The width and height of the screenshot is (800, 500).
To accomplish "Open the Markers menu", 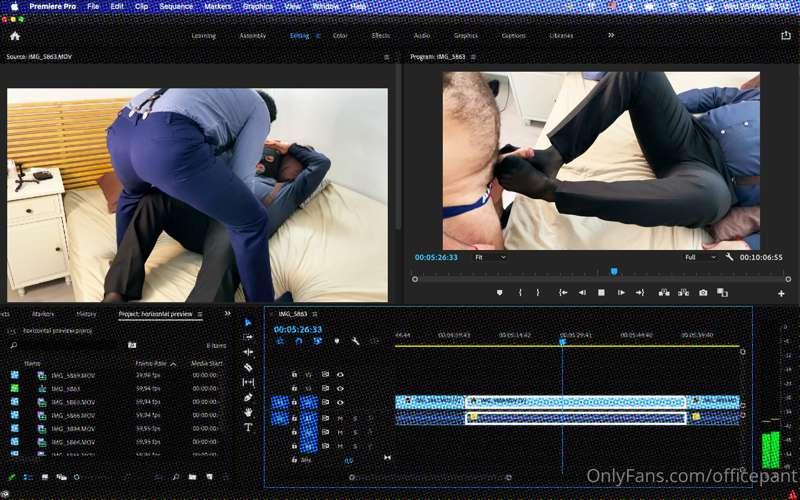I will (217, 7).
